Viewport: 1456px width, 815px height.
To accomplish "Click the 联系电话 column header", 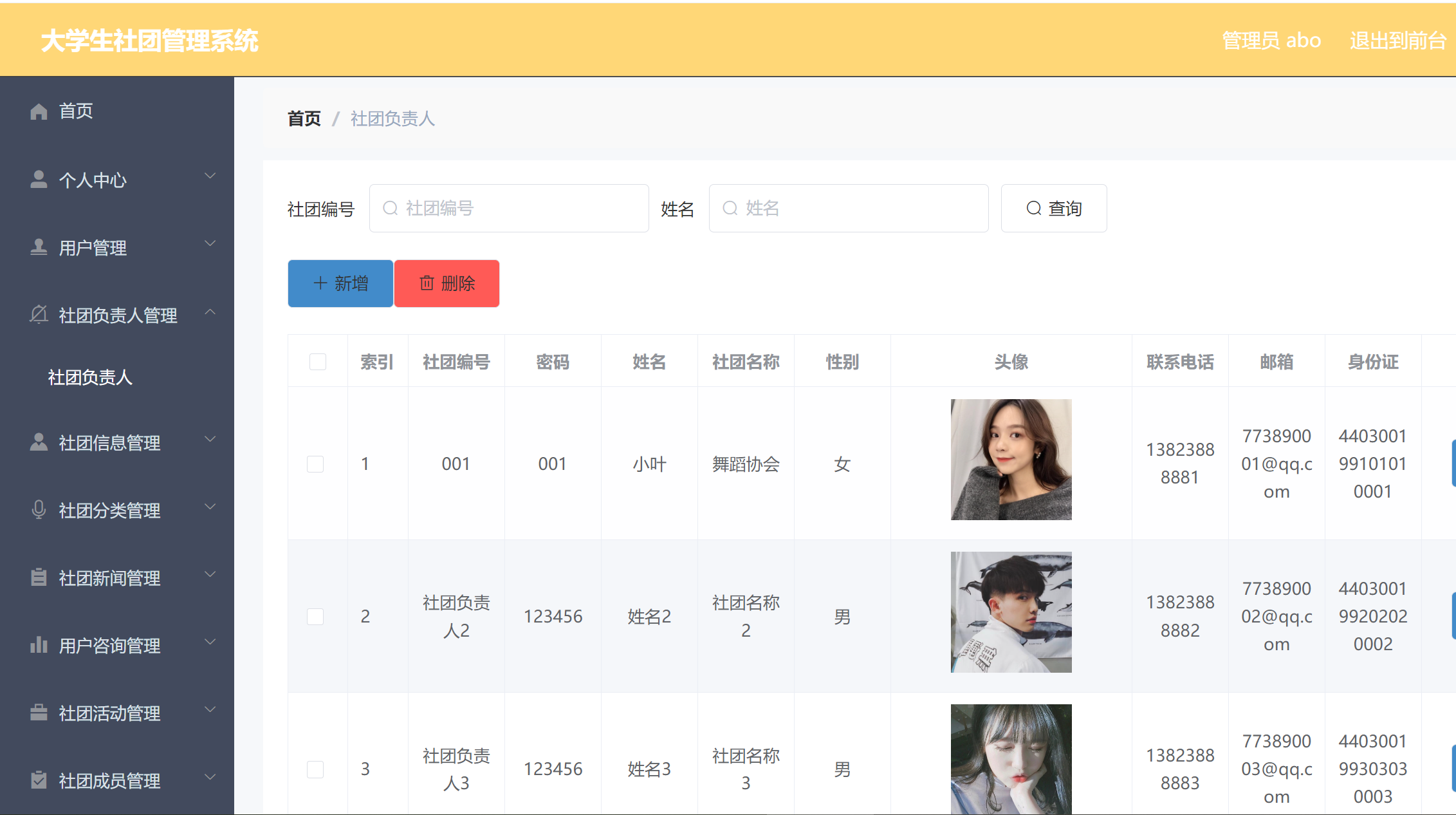I will coord(1180,362).
